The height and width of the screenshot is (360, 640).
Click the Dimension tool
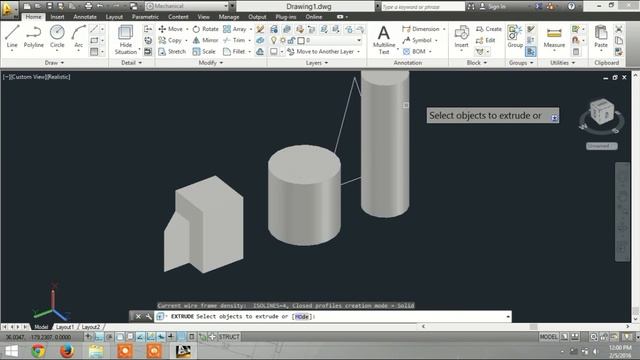click(x=421, y=29)
